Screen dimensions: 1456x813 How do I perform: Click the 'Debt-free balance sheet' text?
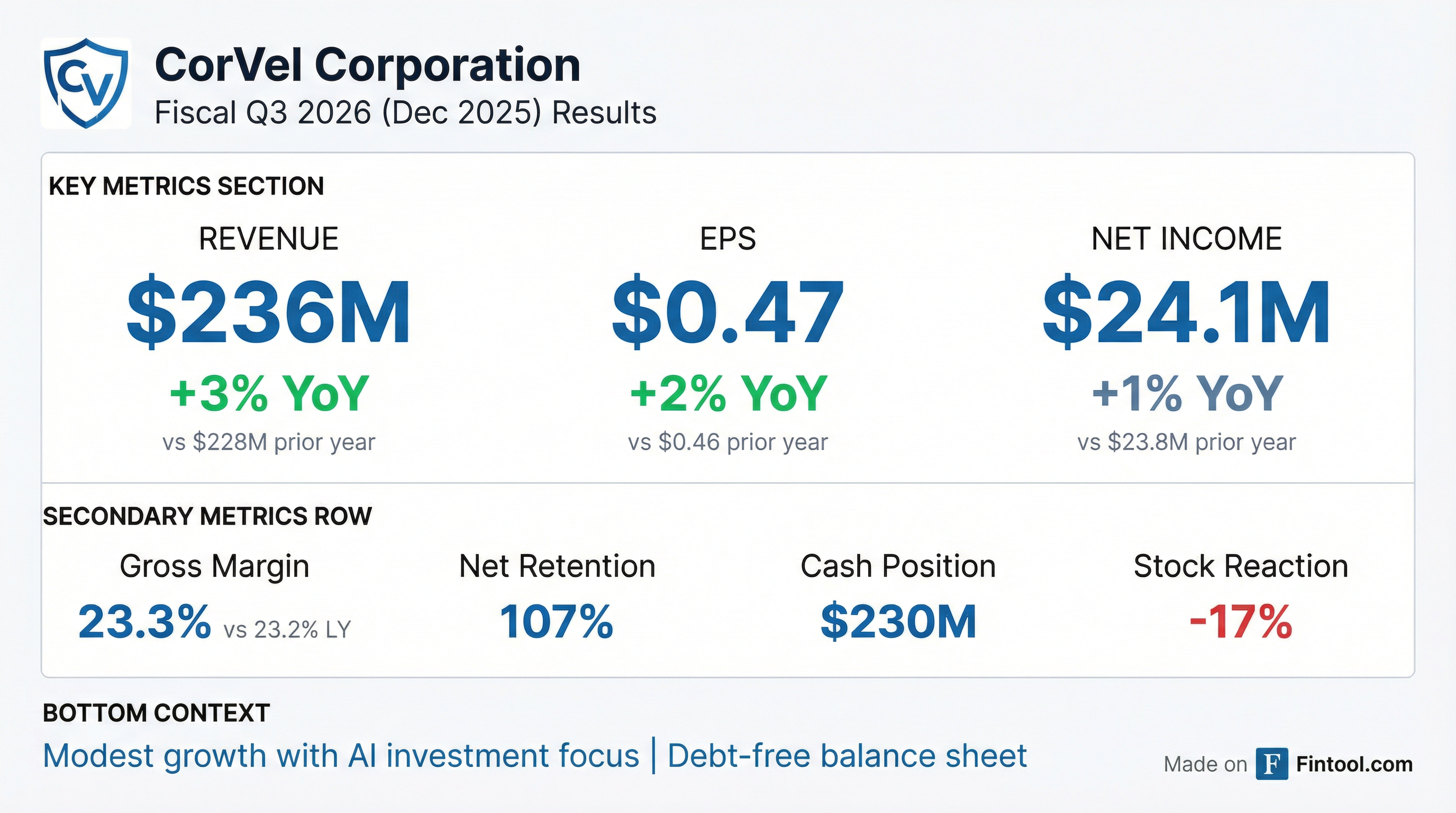pyautogui.click(x=847, y=756)
